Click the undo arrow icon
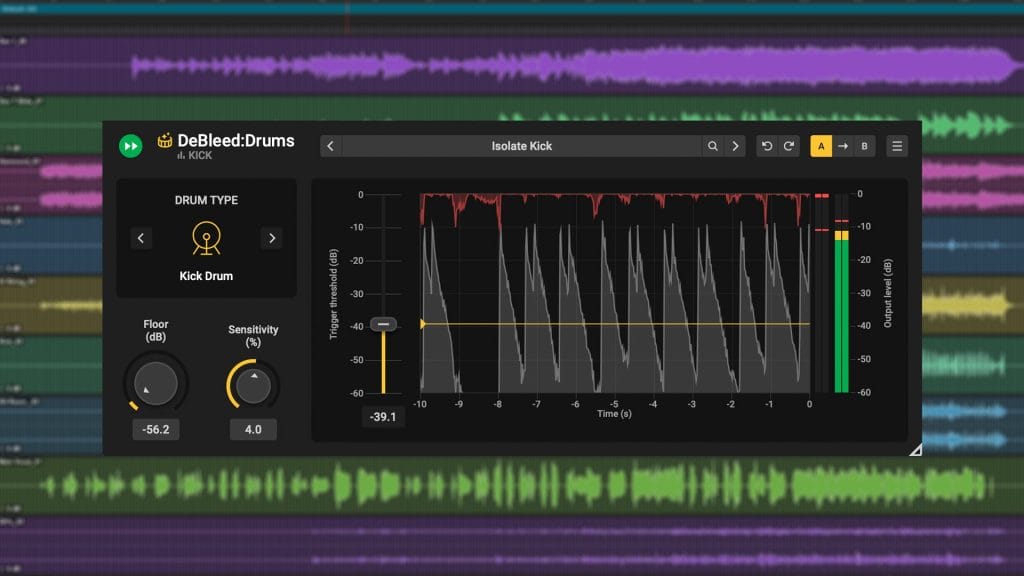Screen dimensions: 1024x576 (x=767, y=146)
